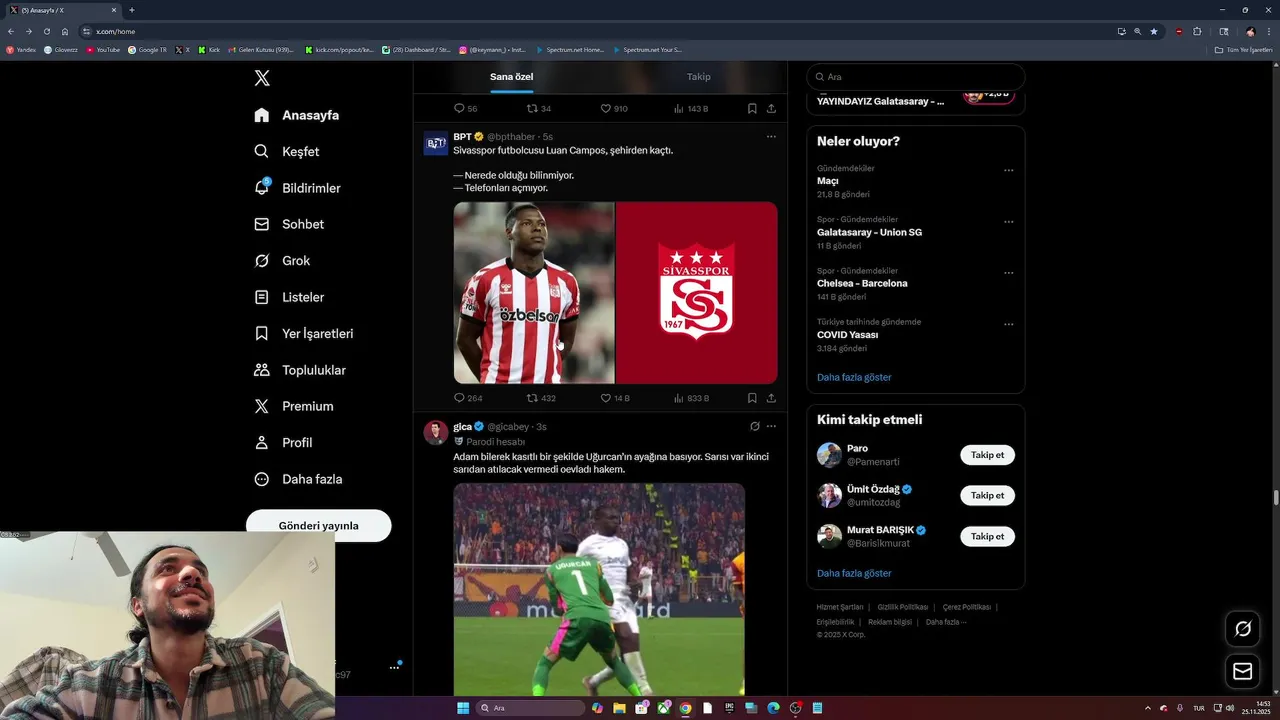Viewport: 1280px width, 720px height.
Task: Open more options on the gica post
Action: click(771, 426)
